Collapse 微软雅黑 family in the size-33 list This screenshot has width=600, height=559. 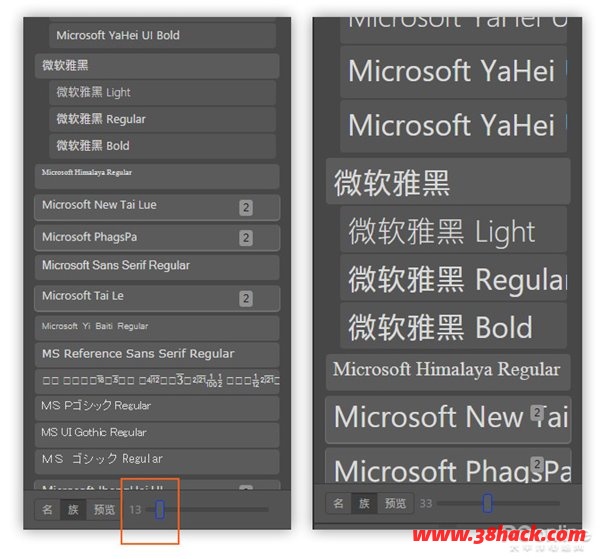coord(448,181)
